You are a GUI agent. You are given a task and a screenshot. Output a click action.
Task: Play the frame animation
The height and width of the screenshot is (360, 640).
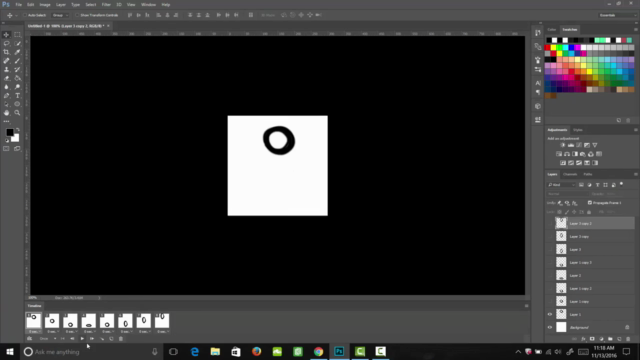click(x=82, y=339)
